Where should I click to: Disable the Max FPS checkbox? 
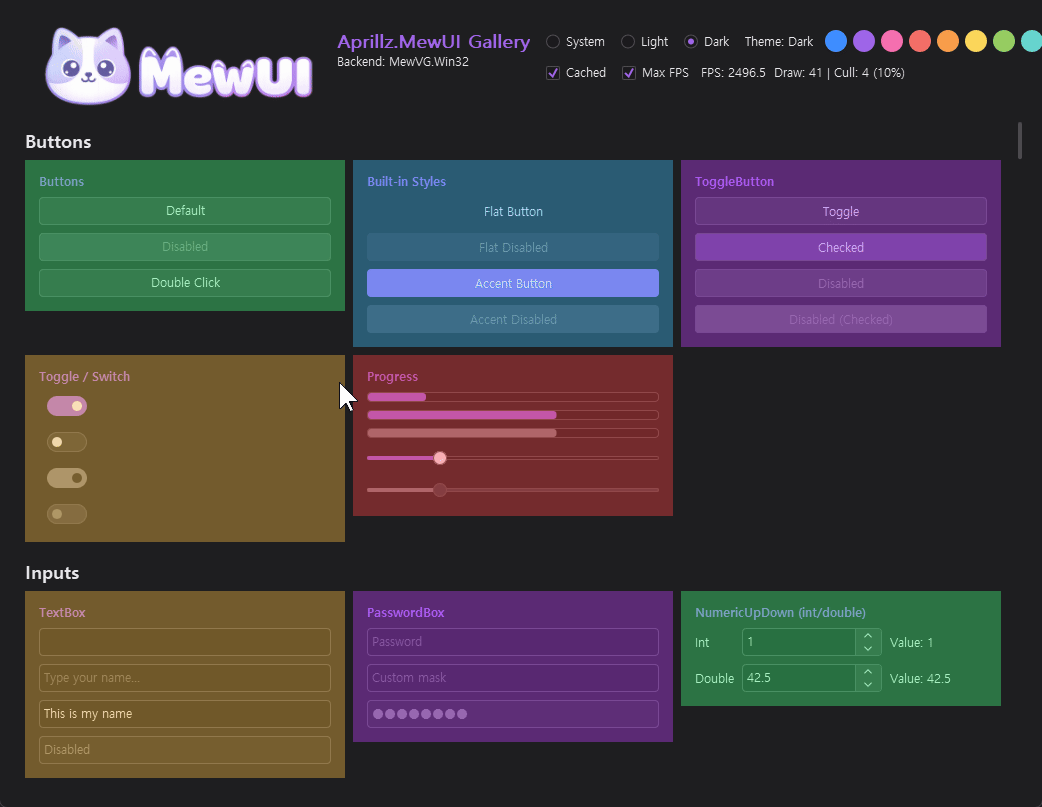click(629, 72)
